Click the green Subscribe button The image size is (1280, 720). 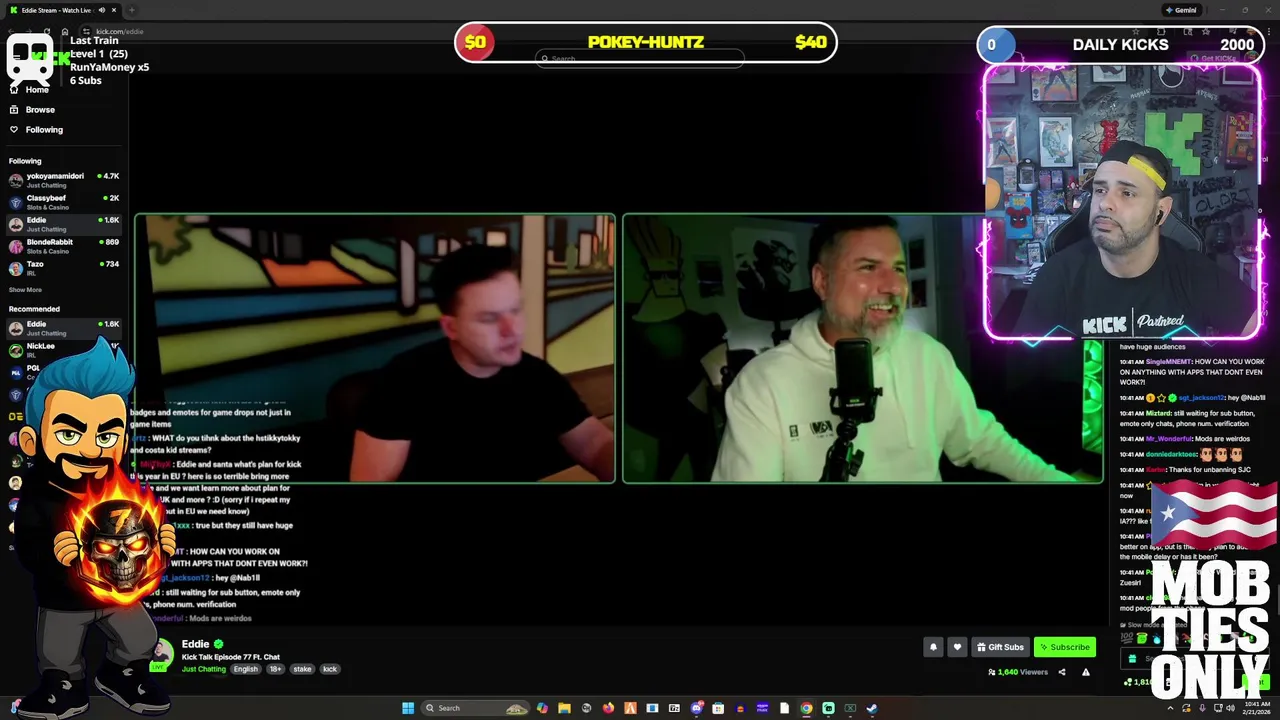(1064, 647)
